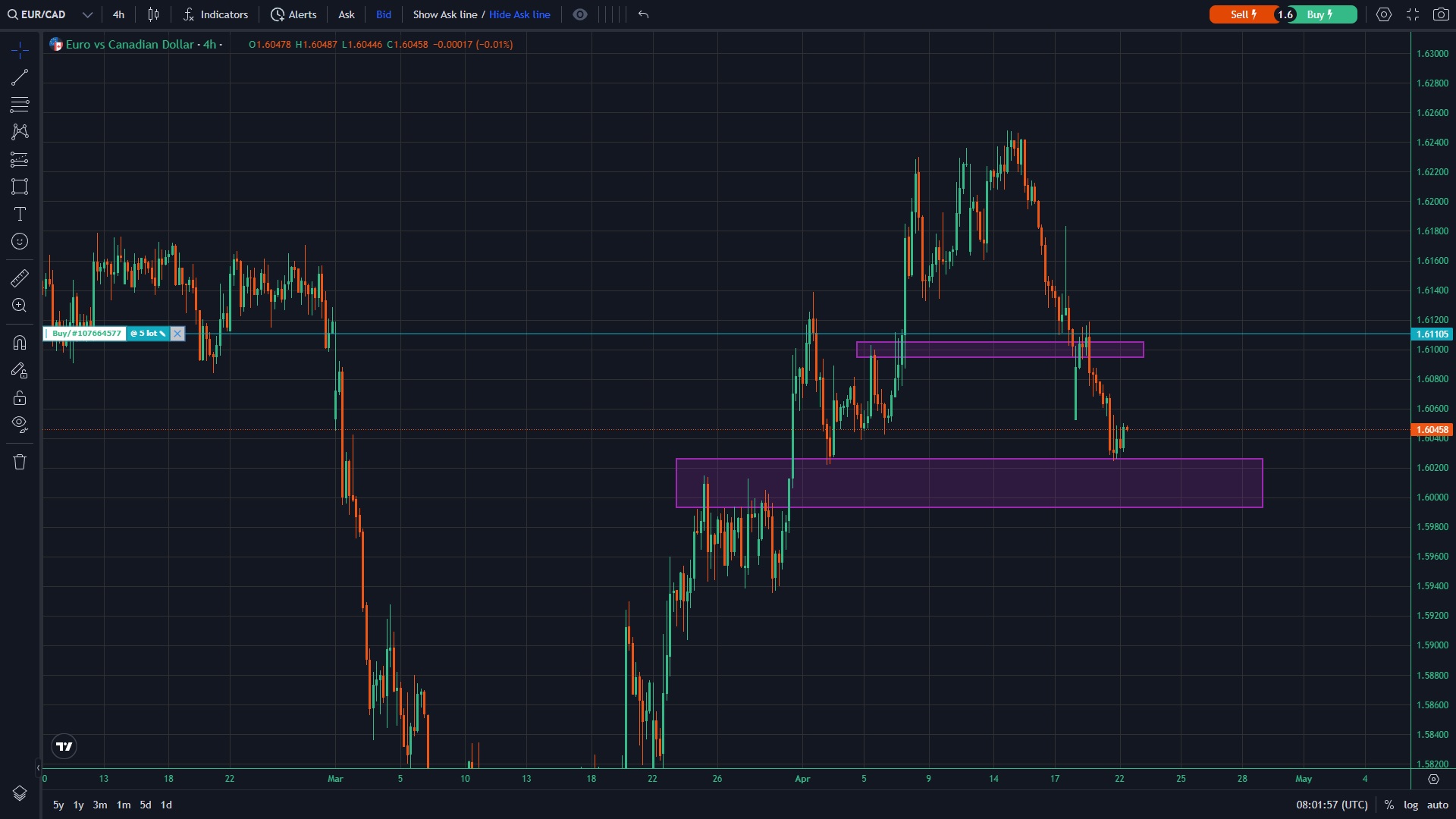The image size is (1456, 819).
Task: Open chart settings gear icon
Action: point(1384,14)
